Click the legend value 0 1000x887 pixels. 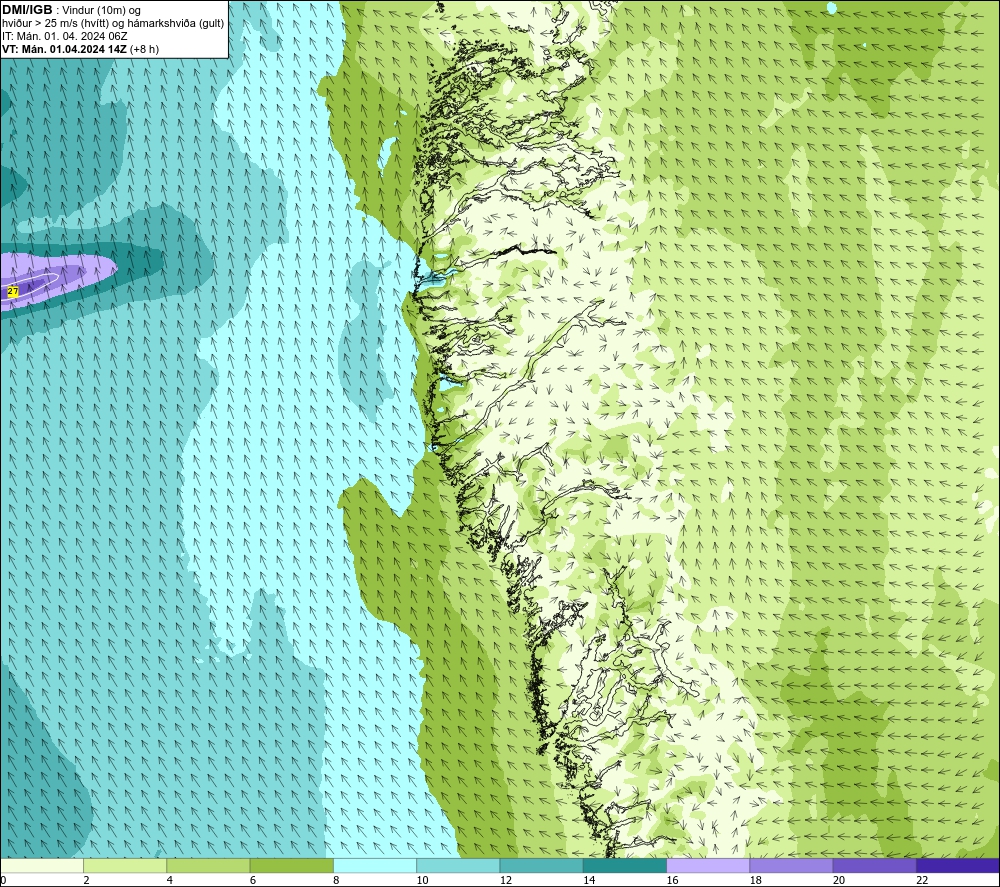[3, 880]
